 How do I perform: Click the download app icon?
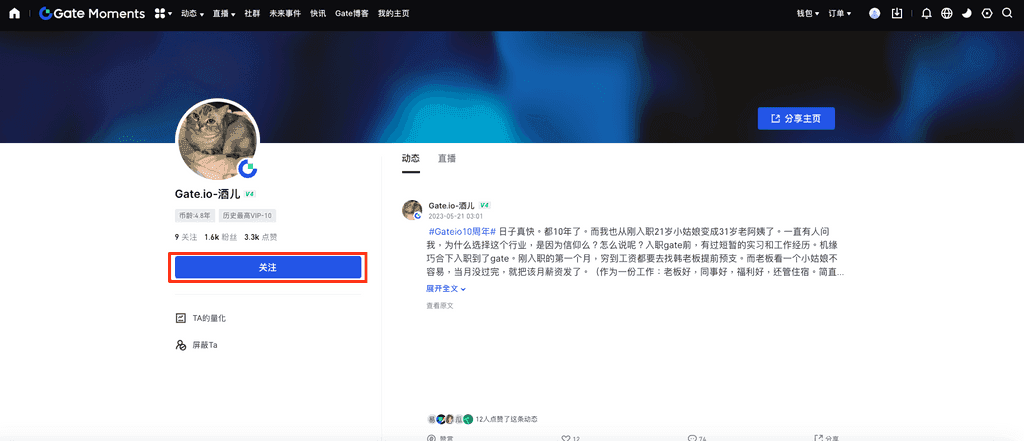point(897,14)
